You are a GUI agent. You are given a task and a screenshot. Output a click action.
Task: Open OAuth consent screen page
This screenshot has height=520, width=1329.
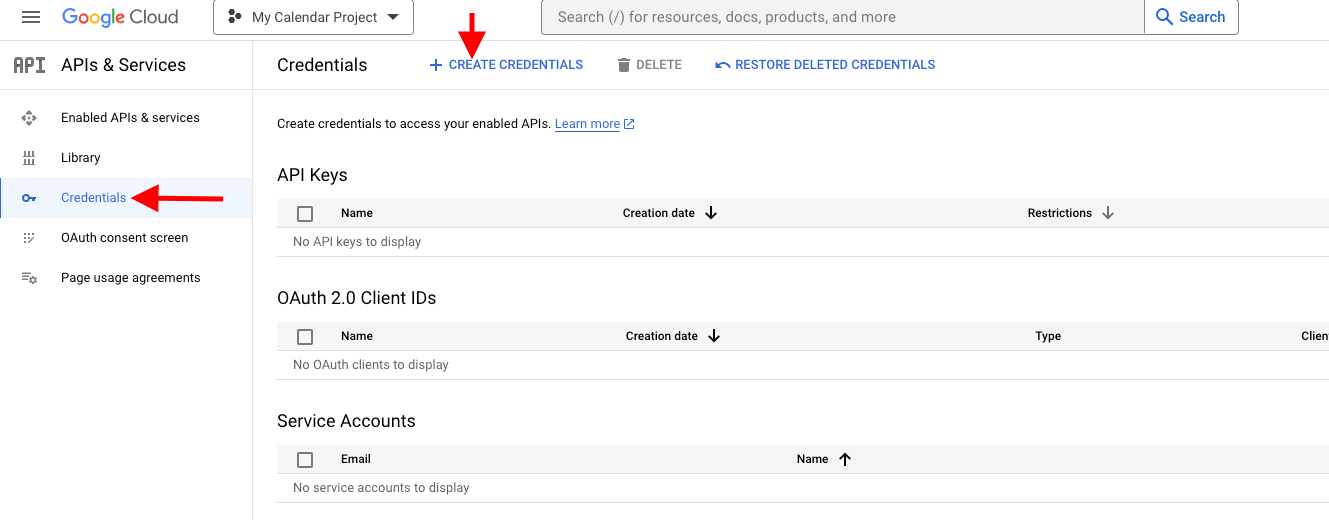[x=124, y=238]
